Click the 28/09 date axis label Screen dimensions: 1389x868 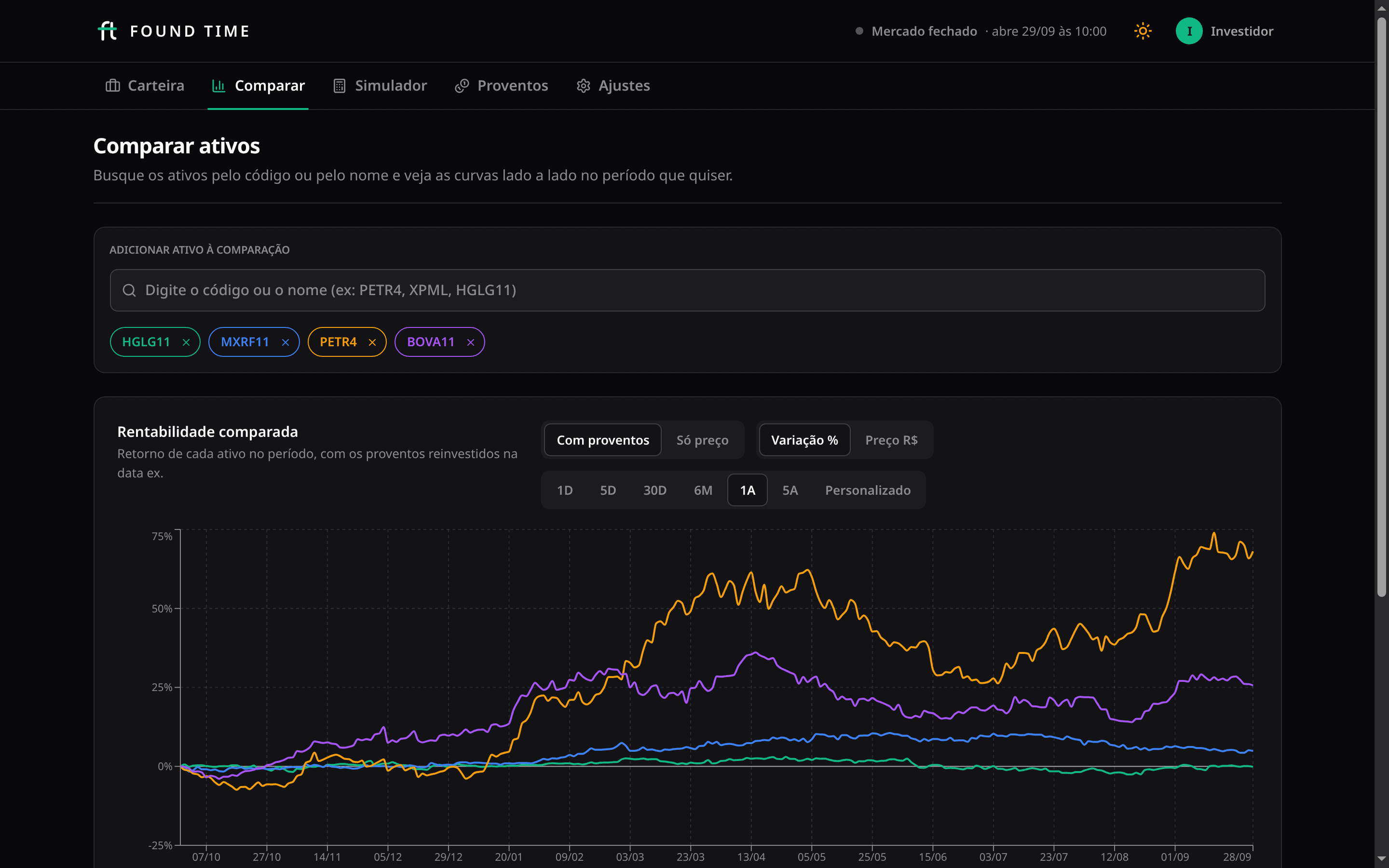pos(1237,856)
